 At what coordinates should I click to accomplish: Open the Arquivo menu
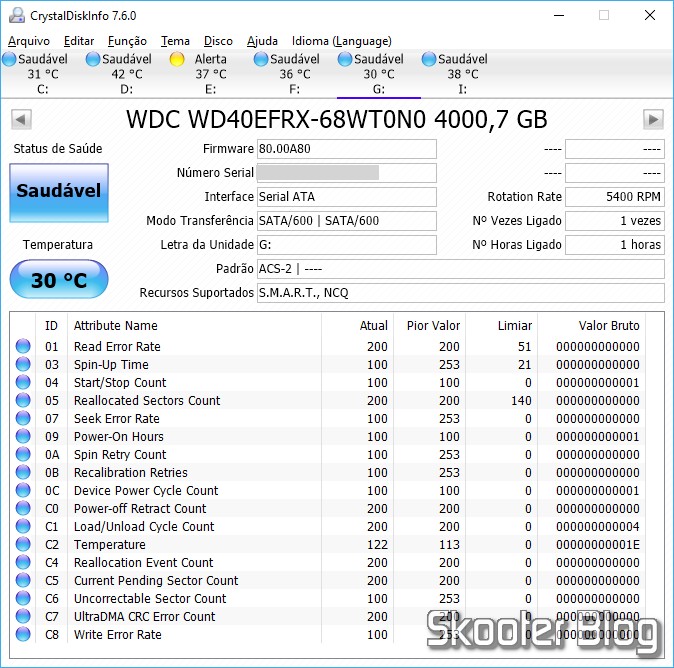(29, 41)
